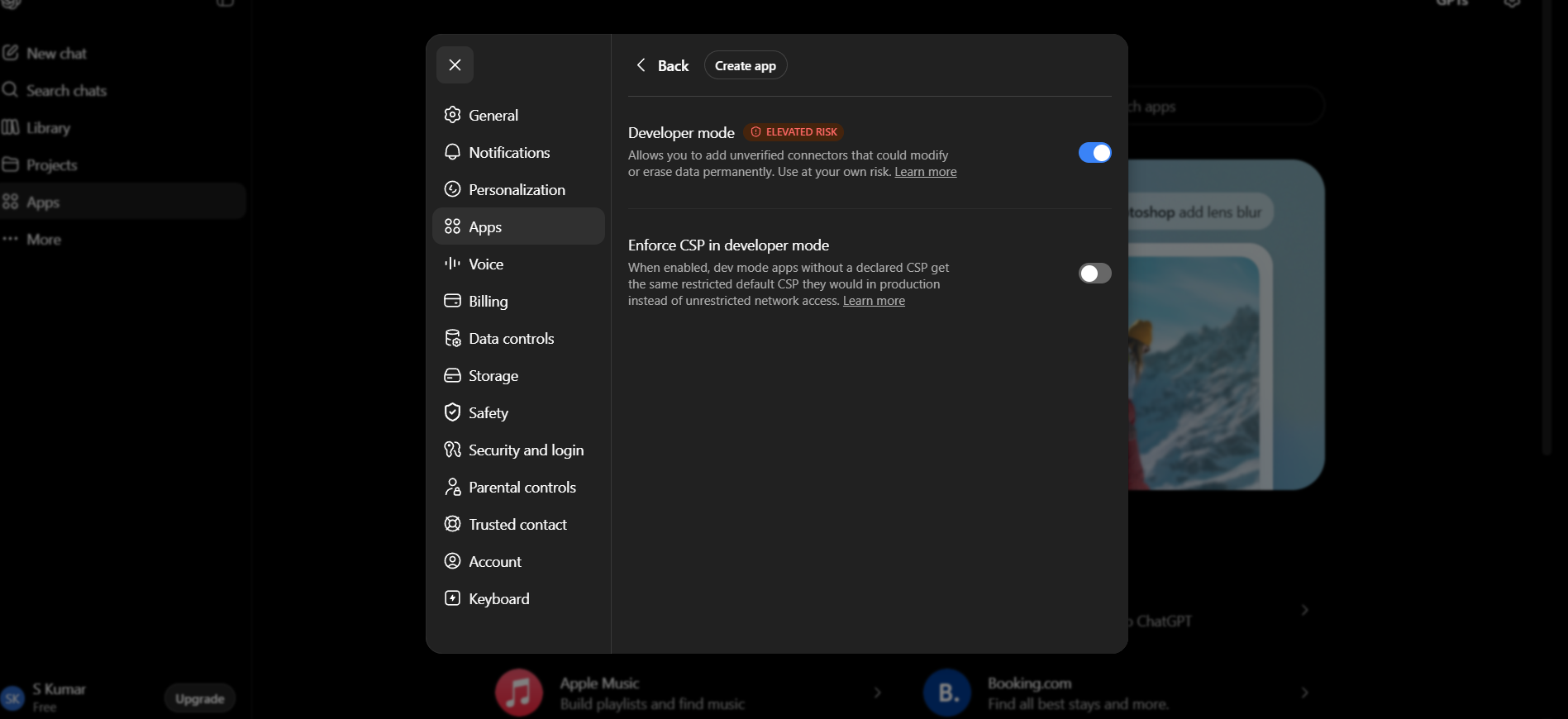Enable Enforce CSP in developer mode
This screenshot has height=719, width=1568.
pyautogui.click(x=1095, y=274)
